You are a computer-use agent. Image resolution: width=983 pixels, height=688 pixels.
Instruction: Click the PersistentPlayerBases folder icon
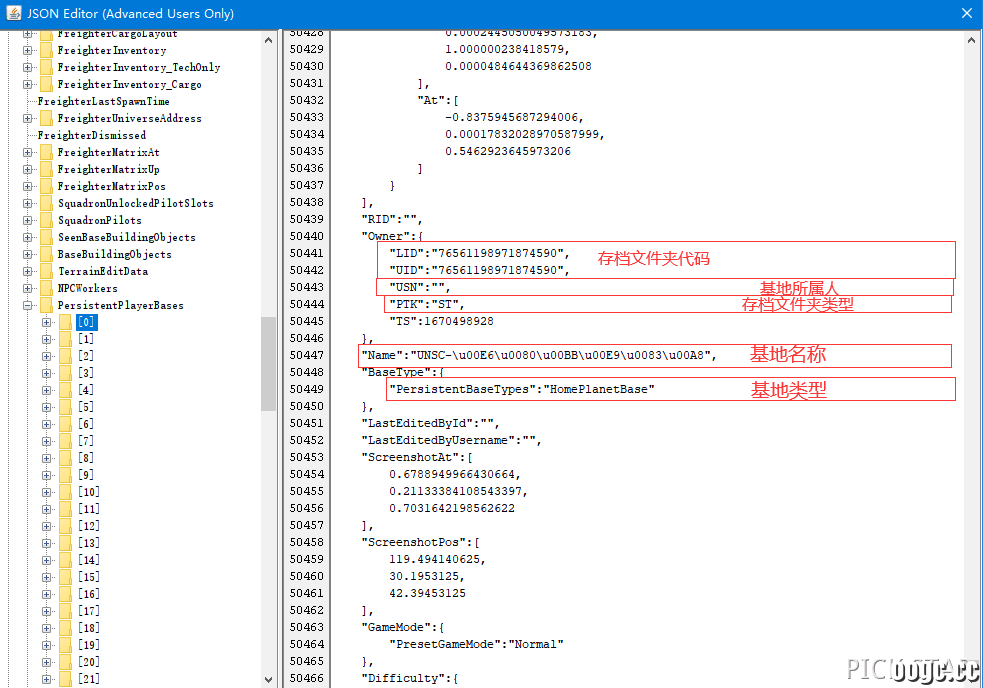(46, 305)
